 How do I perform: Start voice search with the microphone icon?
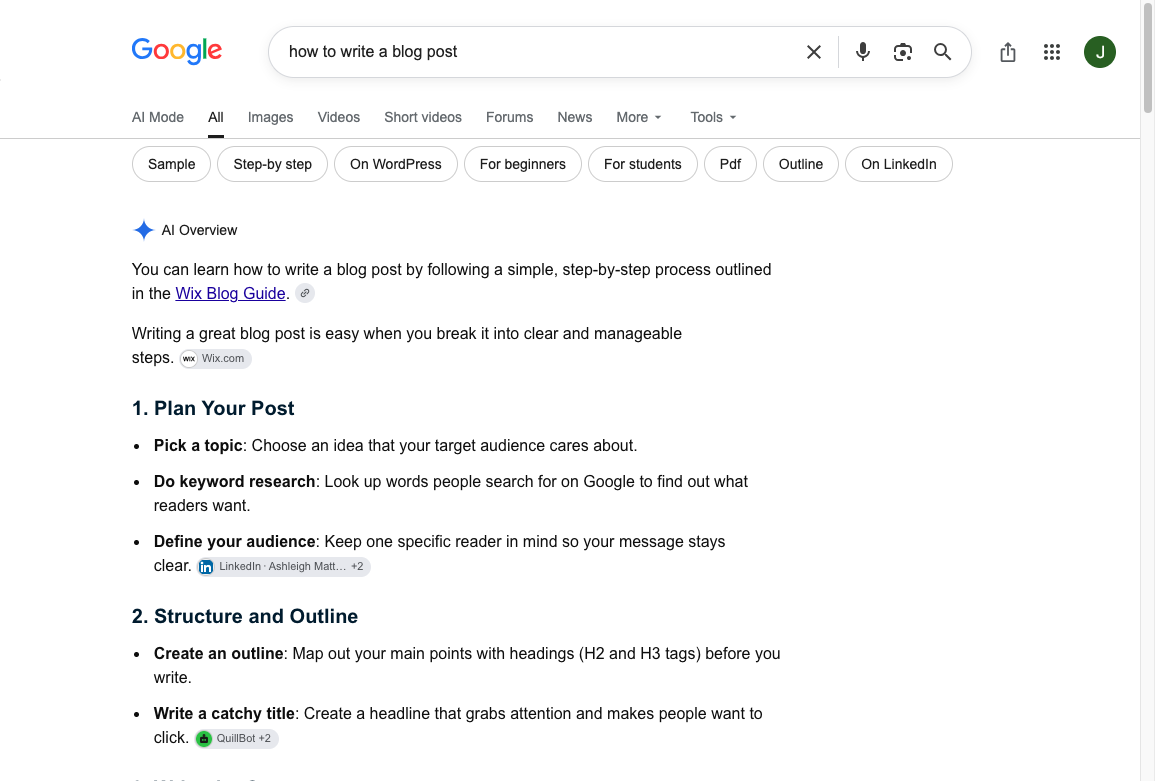click(863, 52)
